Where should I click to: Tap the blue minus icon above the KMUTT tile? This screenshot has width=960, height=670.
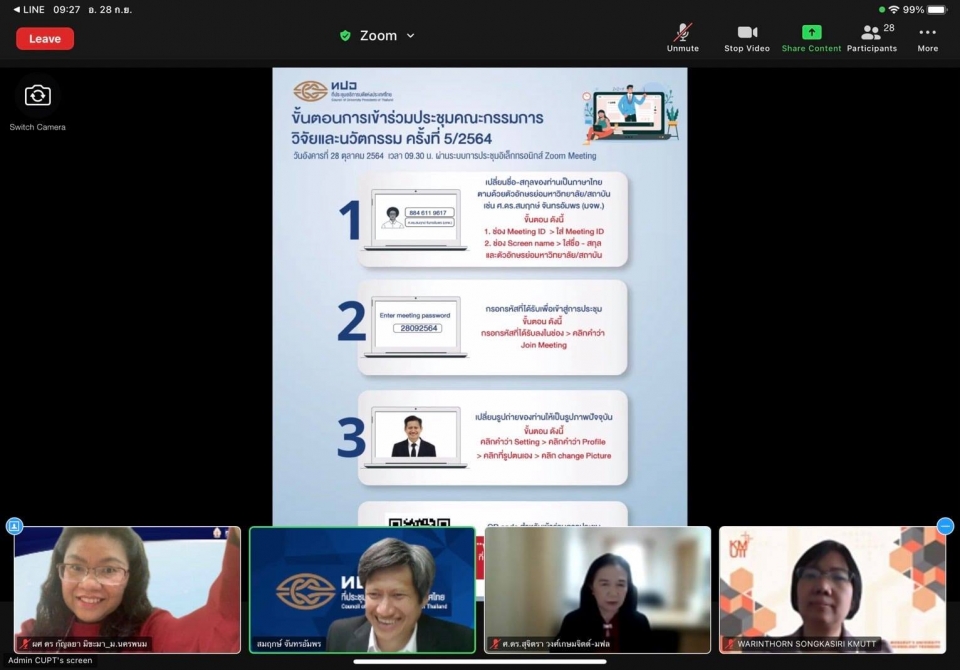click(945, 525)
